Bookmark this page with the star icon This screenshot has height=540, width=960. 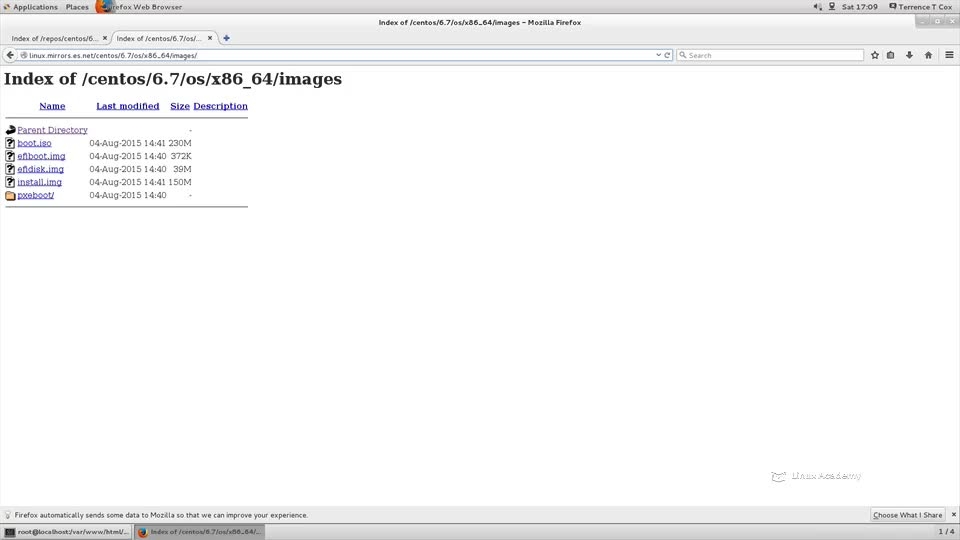click(875, 55)
